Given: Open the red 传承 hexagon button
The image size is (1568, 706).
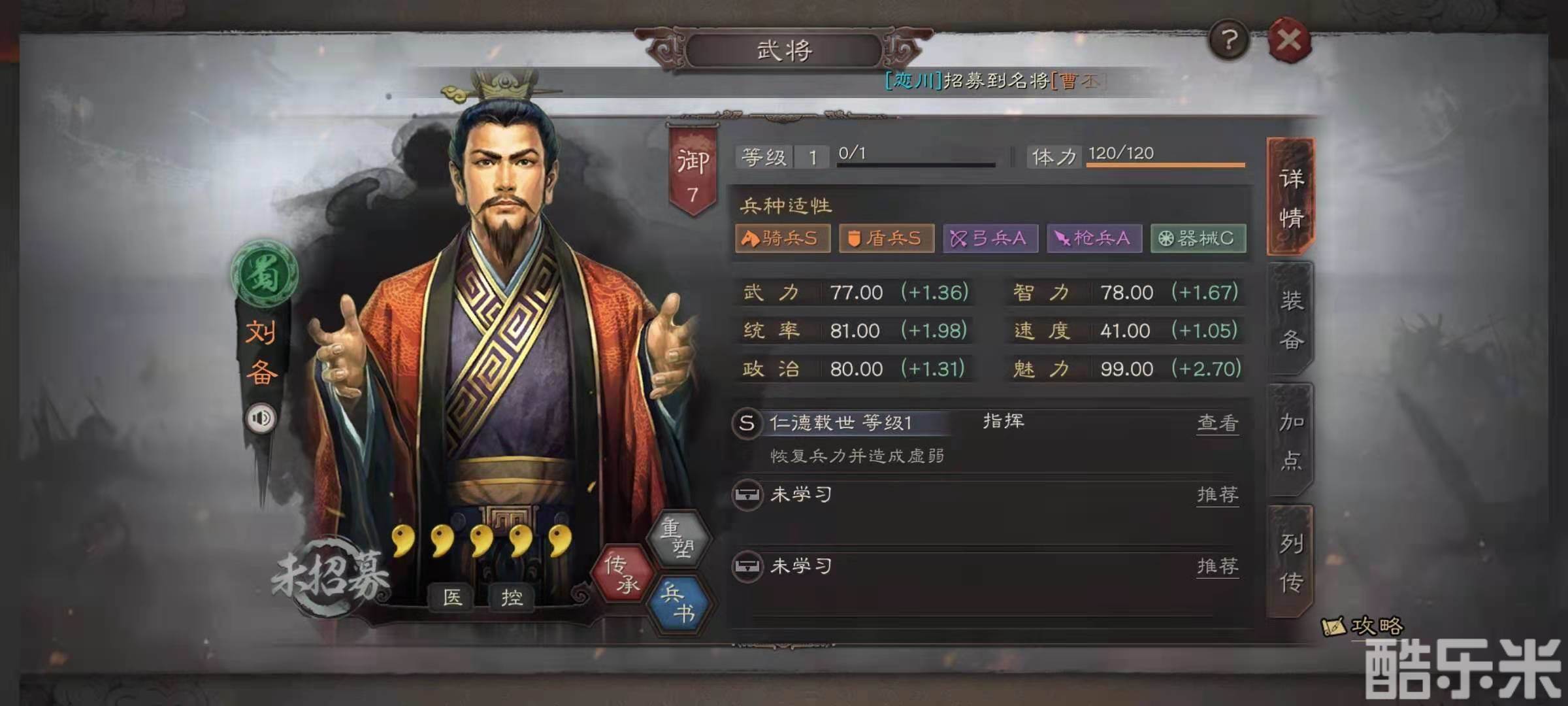Looking at the screenshot, I should (x=621, y=573).
